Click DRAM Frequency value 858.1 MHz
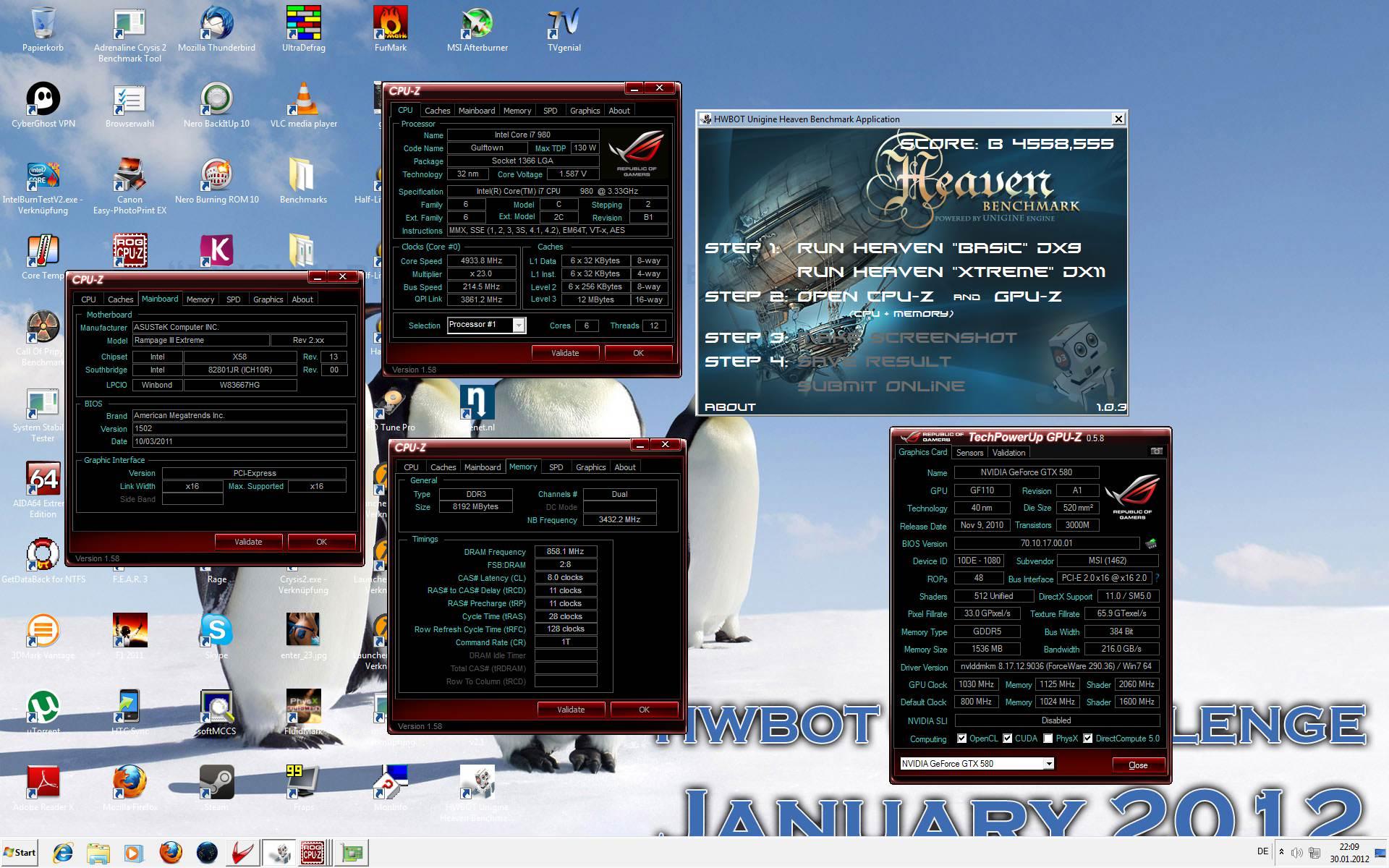Image resolution: width=1389 pixels, height=868 pixels. point(566,551)
